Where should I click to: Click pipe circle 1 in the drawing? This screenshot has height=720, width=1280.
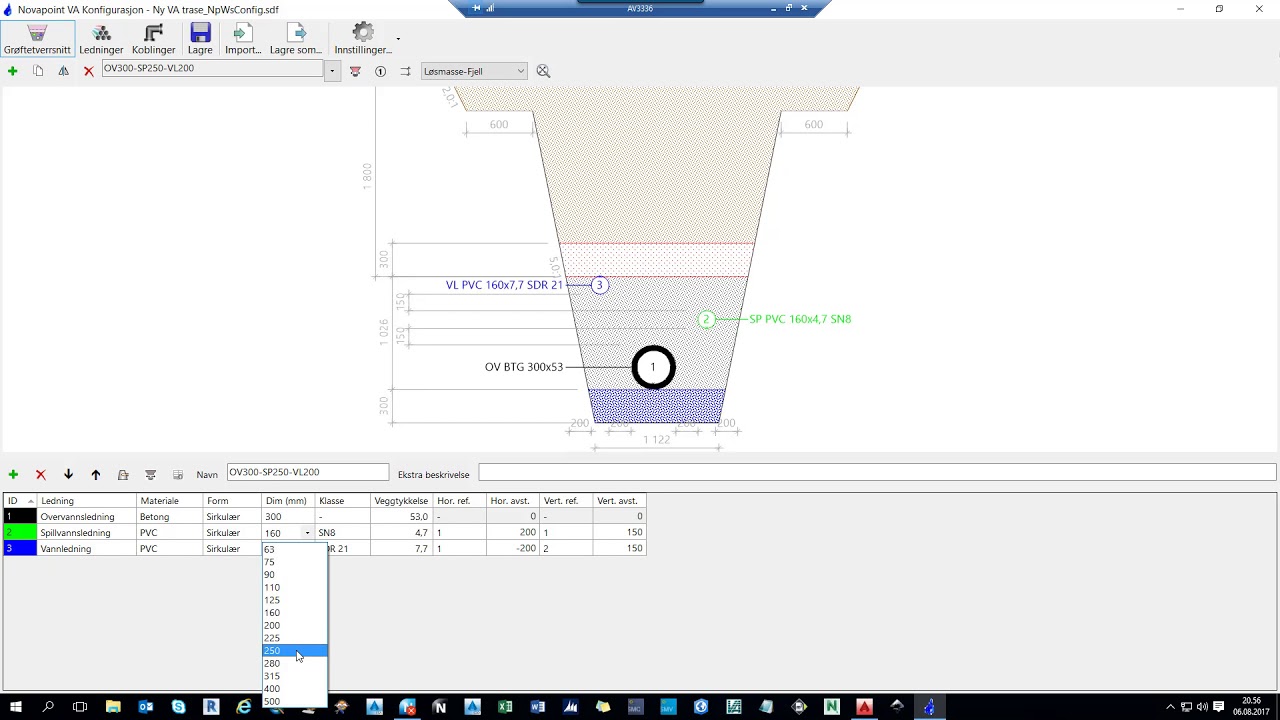pos(653,367)
